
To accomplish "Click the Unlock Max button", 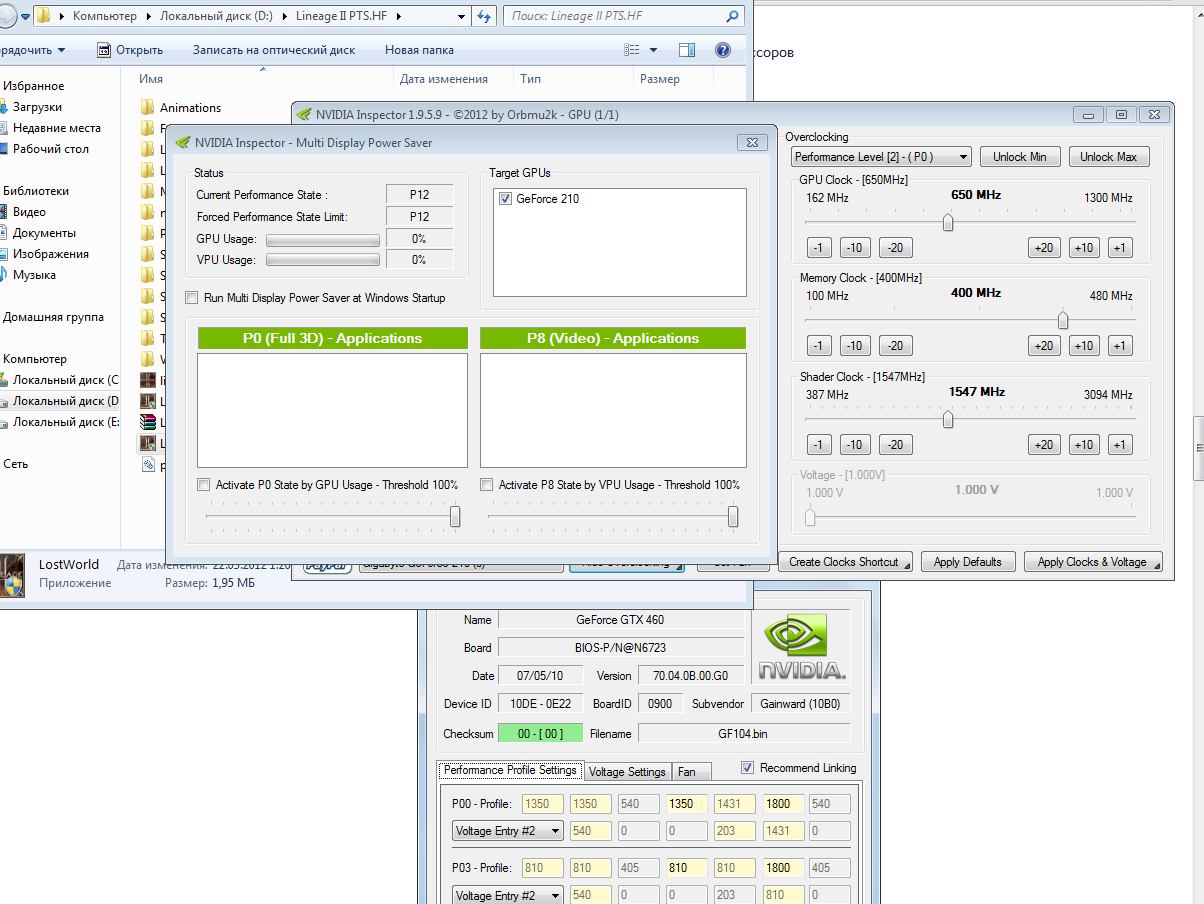I will [x=1109, y=157].
